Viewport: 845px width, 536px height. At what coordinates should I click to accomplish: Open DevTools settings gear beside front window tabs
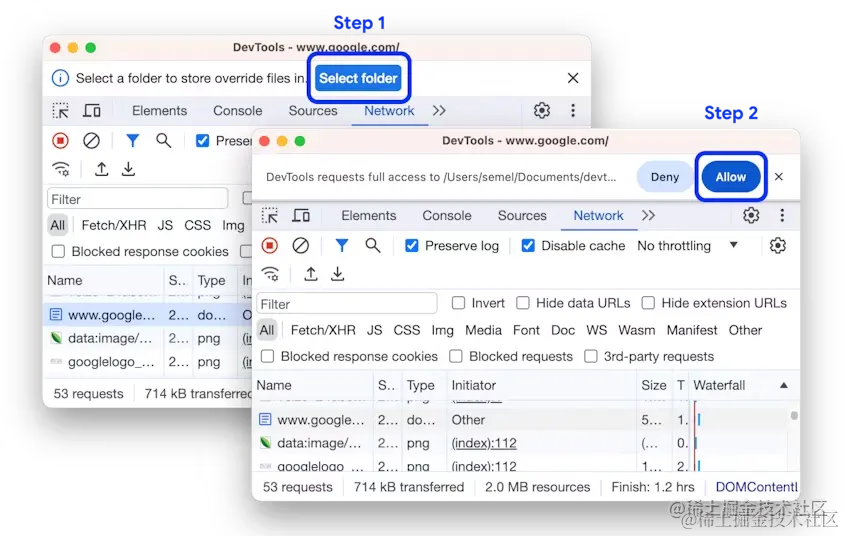751,215
